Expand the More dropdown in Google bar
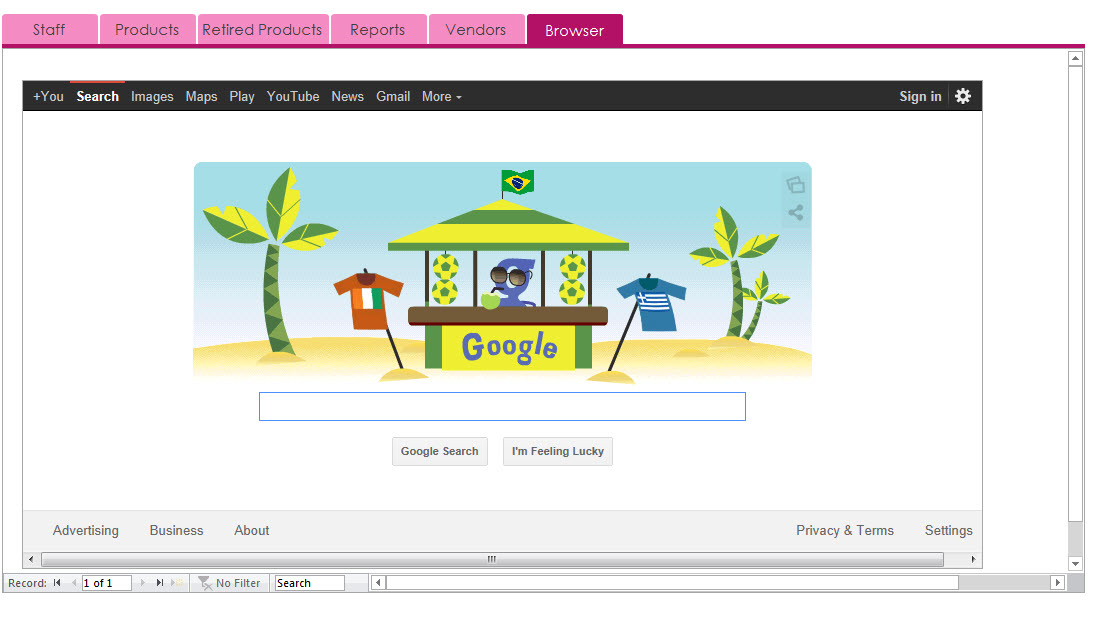 point(441,97)
